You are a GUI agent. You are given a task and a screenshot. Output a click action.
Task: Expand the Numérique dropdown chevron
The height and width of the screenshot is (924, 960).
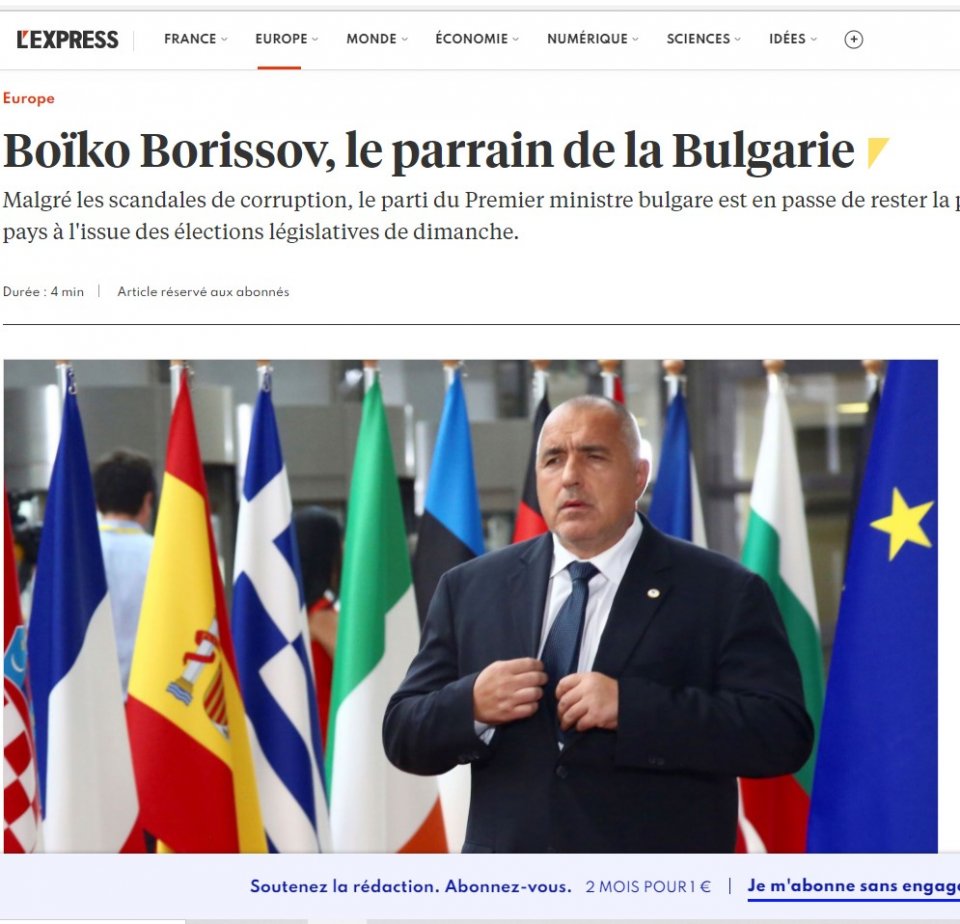coord(636,39)
